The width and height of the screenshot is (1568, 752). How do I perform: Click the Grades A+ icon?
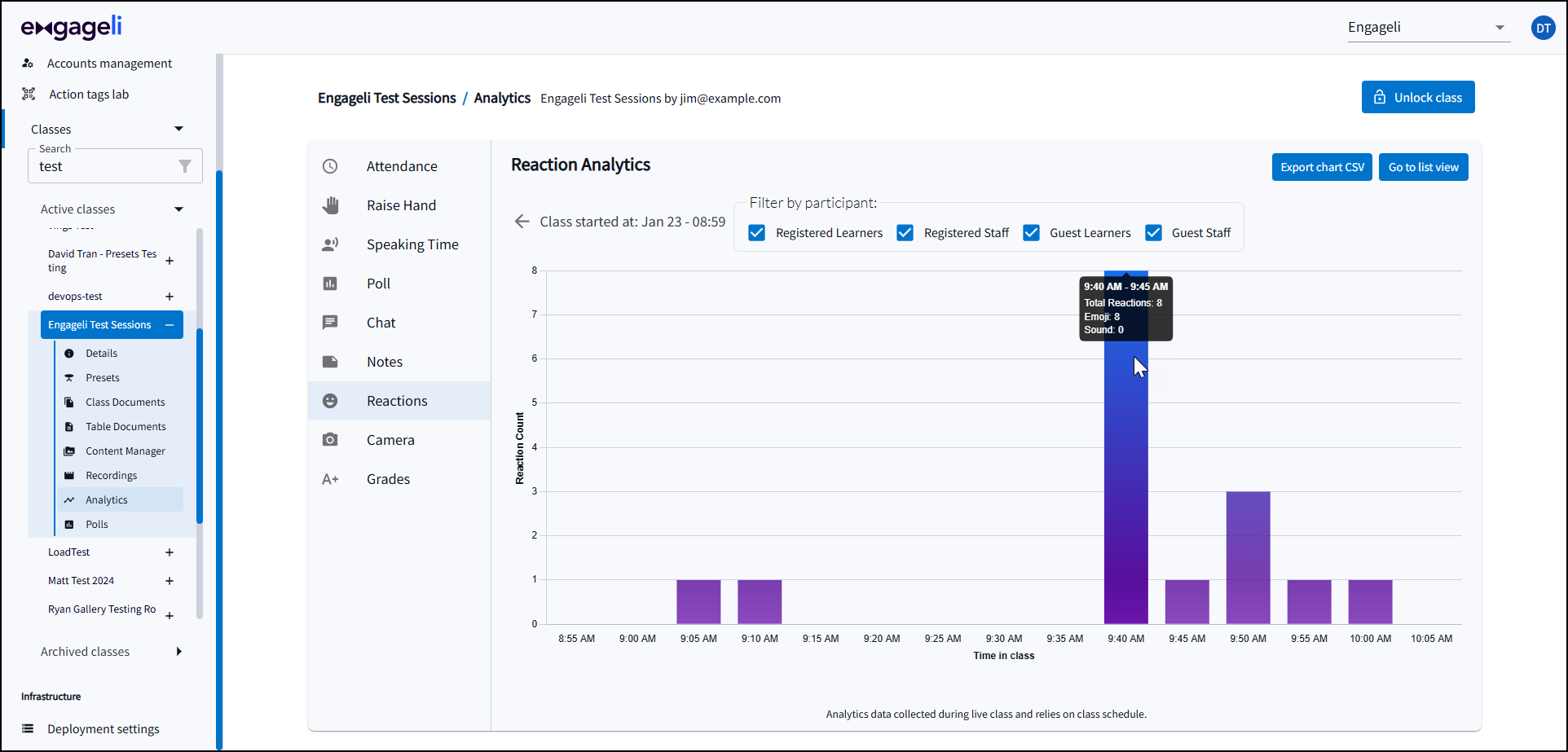click(x=330, y=479)
